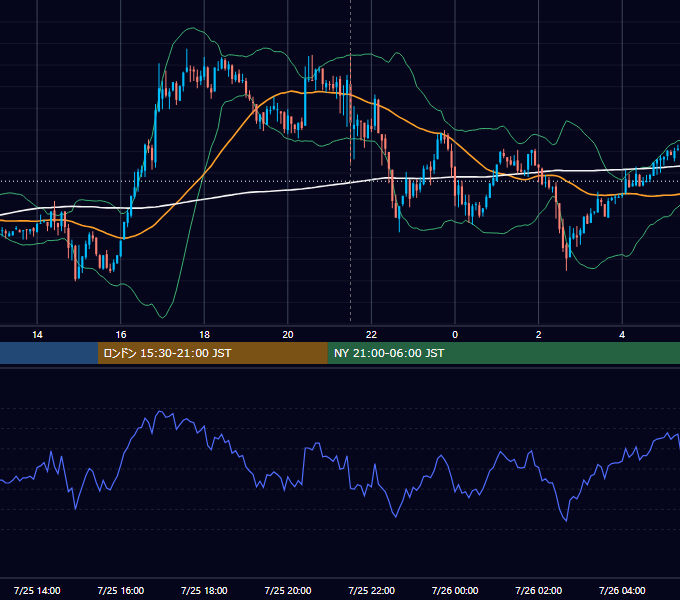This screenshot has height=600, width=680.
Task: Click hour label 0 on upper axis
Action: pos(455,335)
